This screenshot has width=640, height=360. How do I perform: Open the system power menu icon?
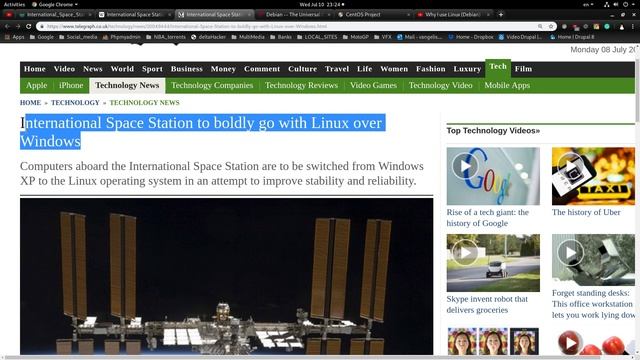click(625, 4)
